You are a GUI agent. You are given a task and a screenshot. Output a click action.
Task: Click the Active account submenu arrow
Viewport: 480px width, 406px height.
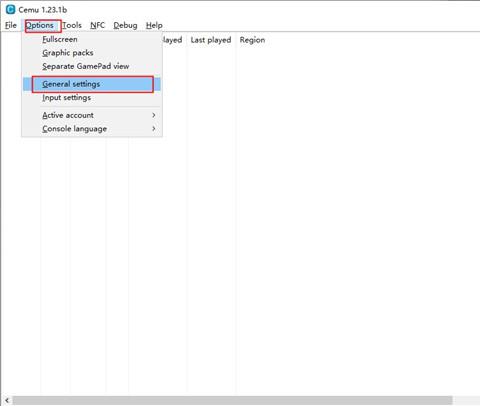click(x=154, y=115)
